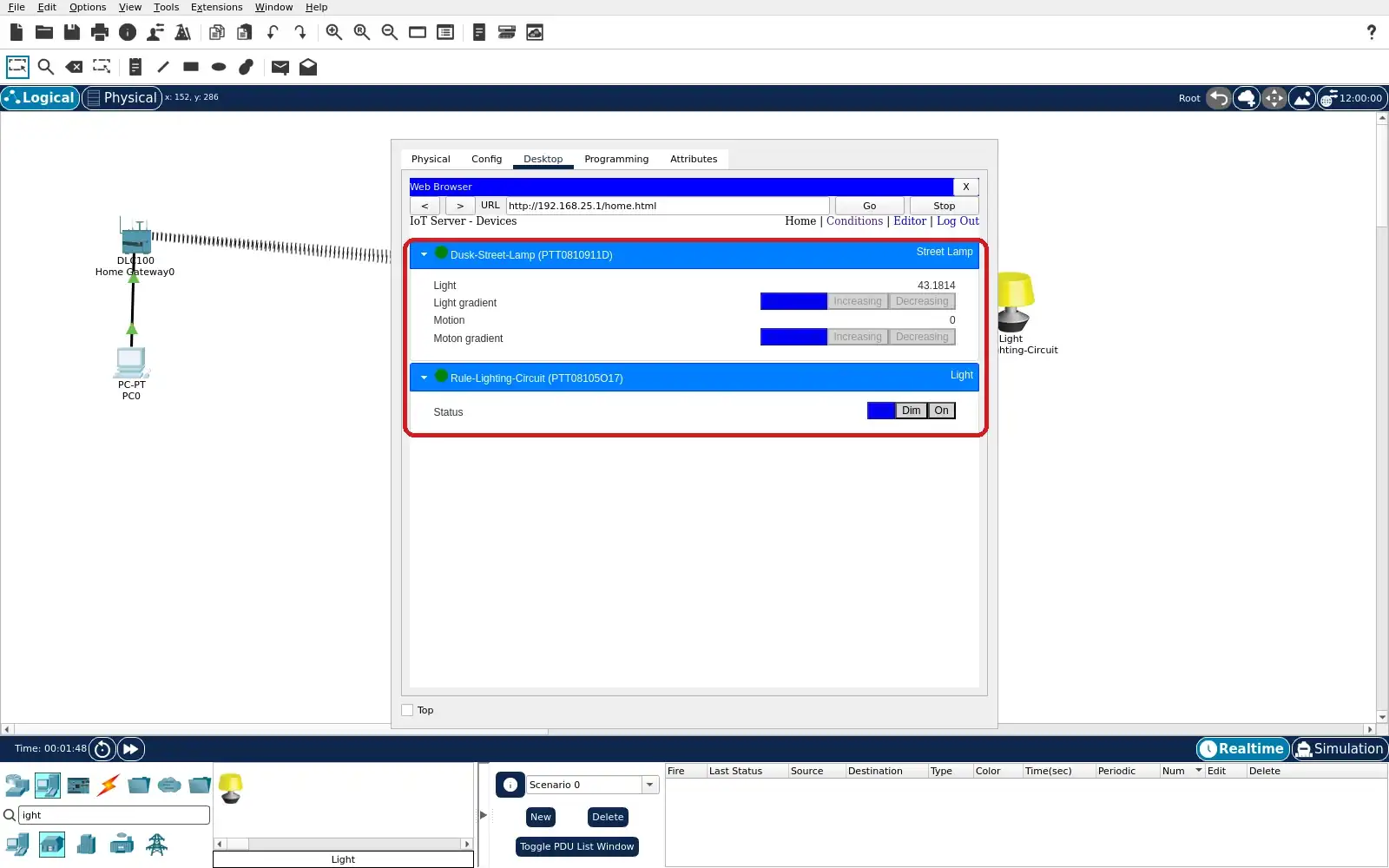Image resolution: width=1389 pixels, height=868 pixels.
Task: Set Rule-Lighting-Circuit status to On
Action: [x=941, y=411]
